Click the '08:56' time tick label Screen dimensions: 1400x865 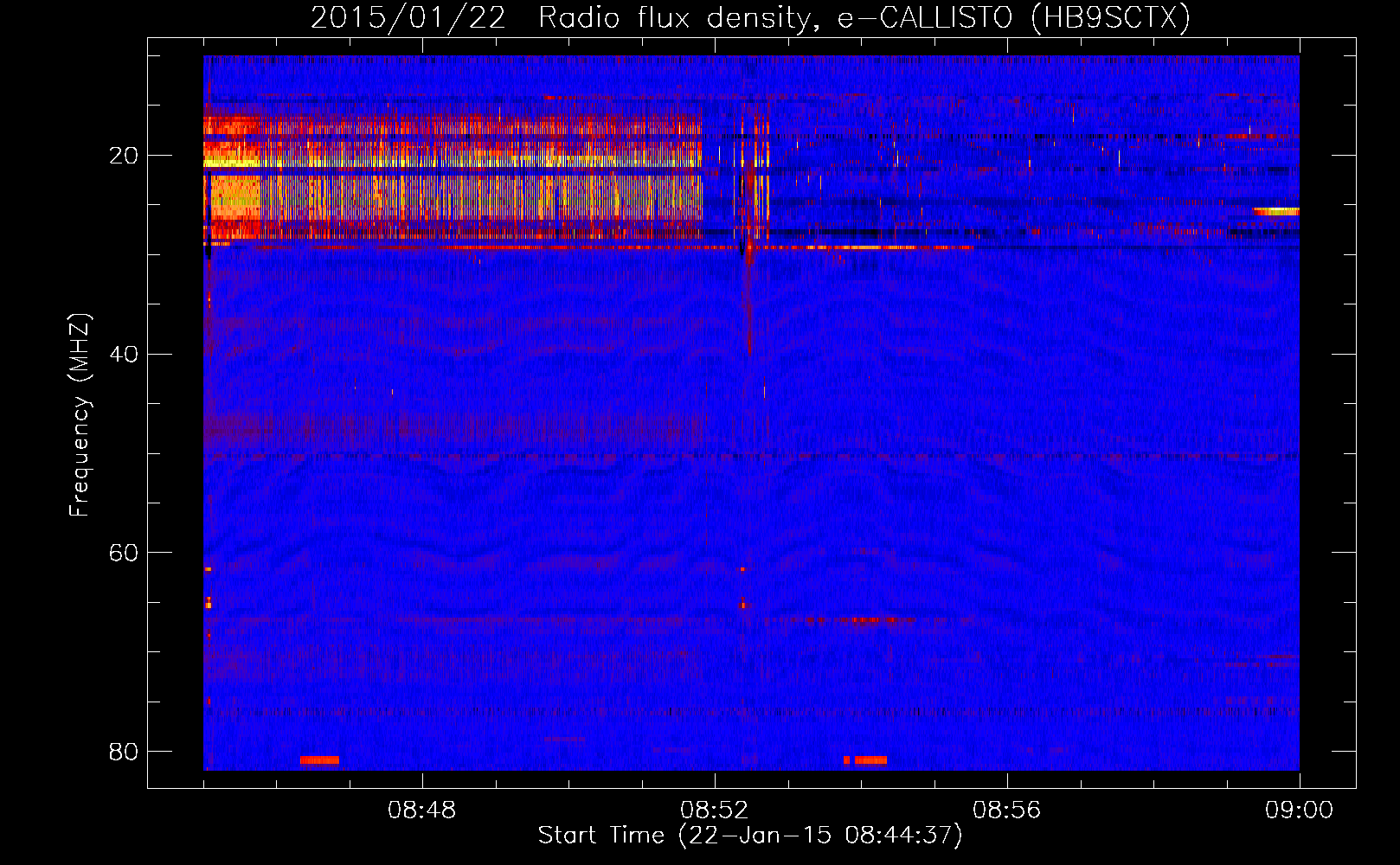pos(1006,811)
